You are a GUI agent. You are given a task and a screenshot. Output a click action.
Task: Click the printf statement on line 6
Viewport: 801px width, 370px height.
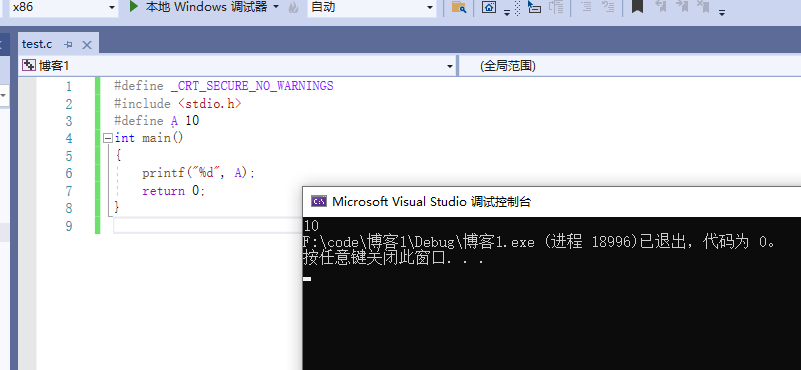tap(198, 173)
